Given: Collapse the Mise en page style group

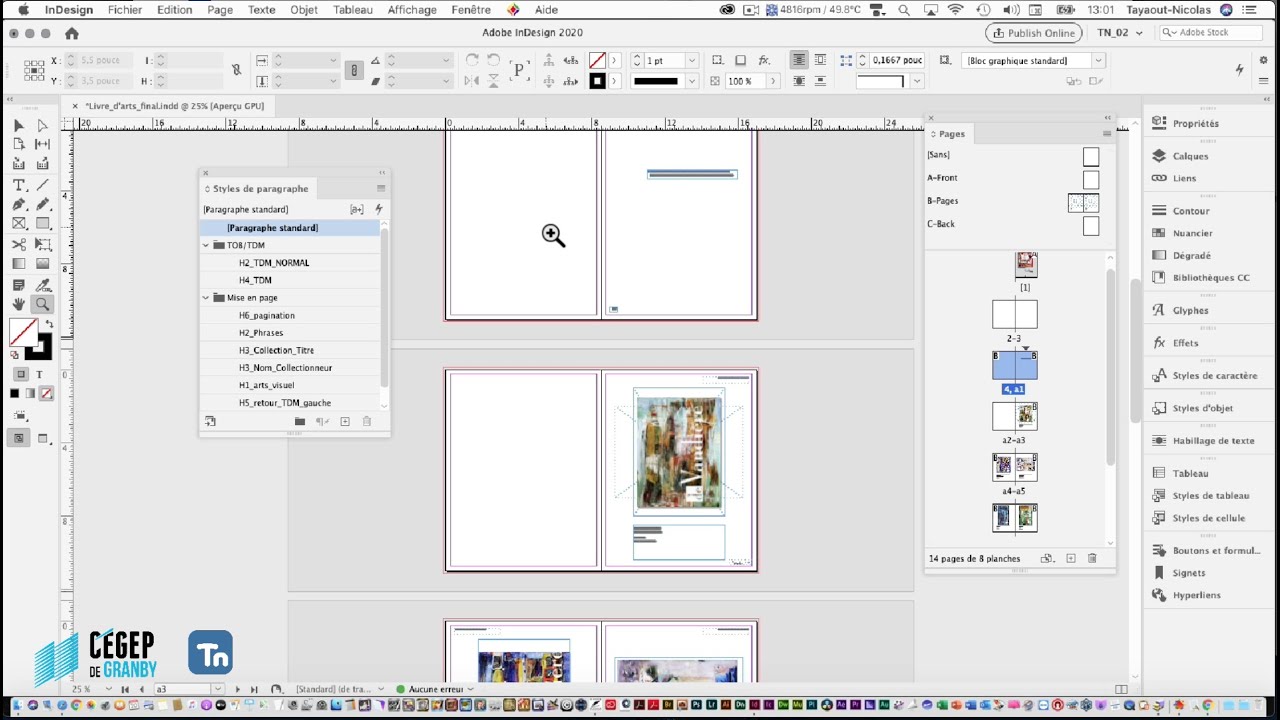Looking at the screenshot, I should 206,298.
